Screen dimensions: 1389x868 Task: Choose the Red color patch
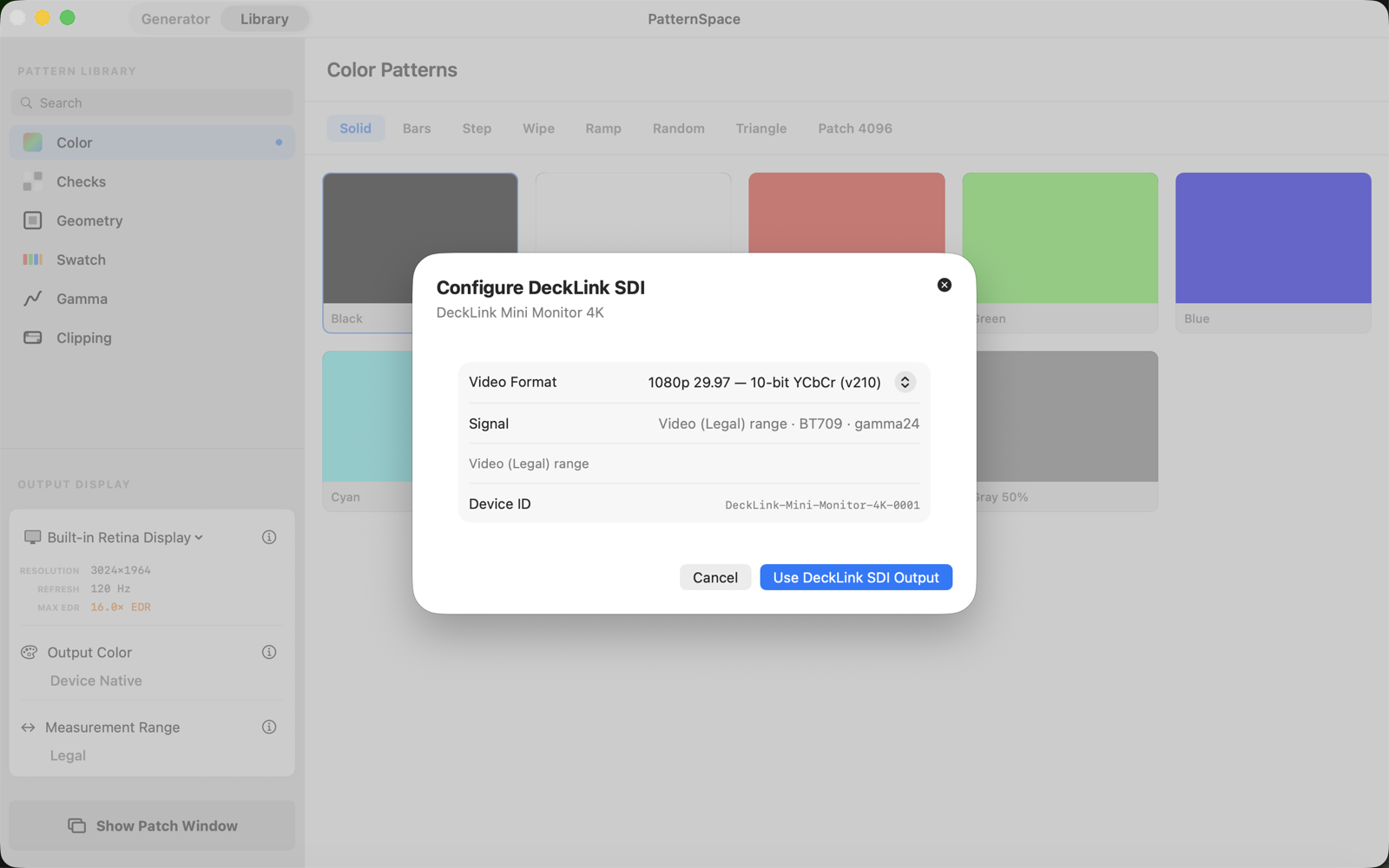(x=846, y=213)
